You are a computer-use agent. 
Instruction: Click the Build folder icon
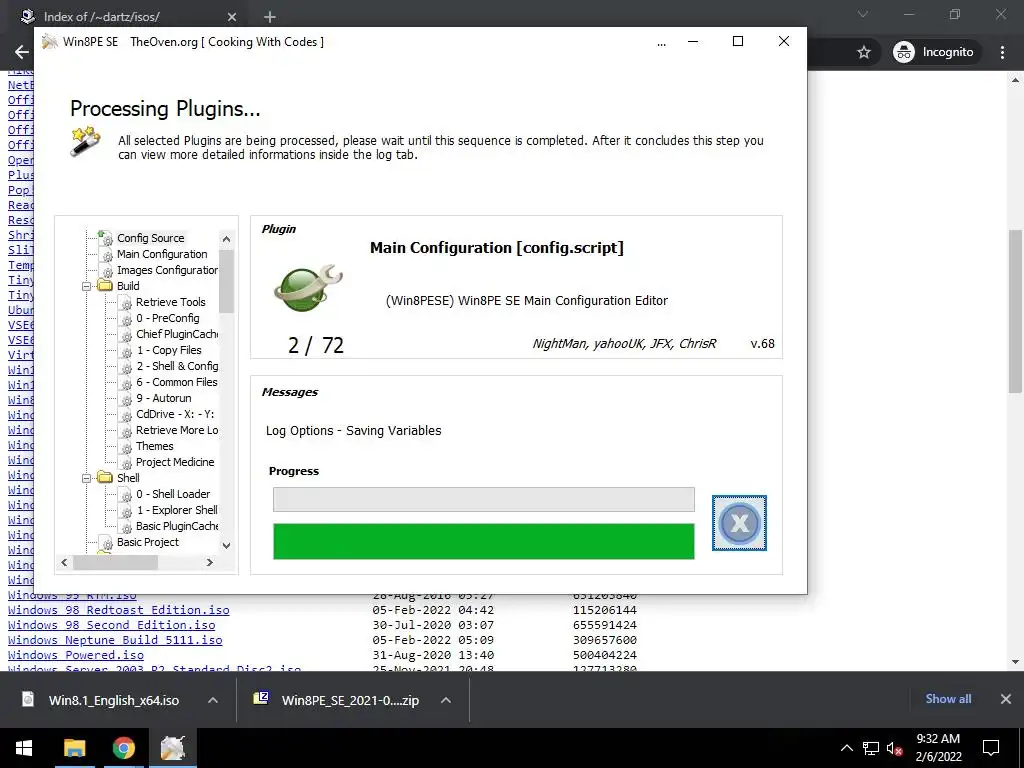point(105,285)
